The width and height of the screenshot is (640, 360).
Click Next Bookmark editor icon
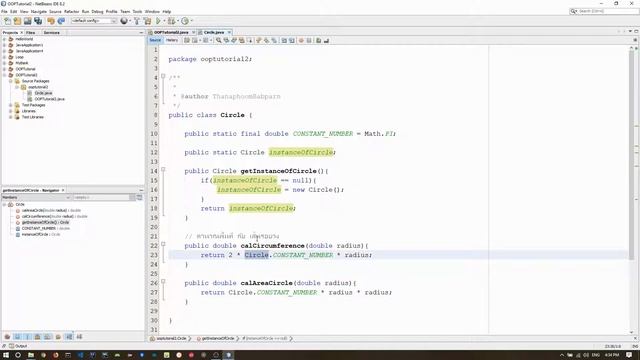pyautogui.click(x=267, y=40)
